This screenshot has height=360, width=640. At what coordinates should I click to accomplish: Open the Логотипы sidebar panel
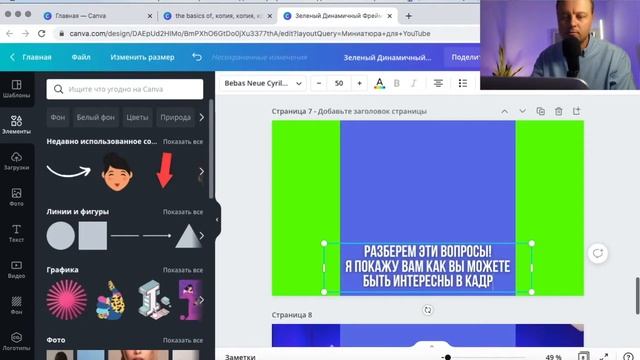[x=16, y=341]
